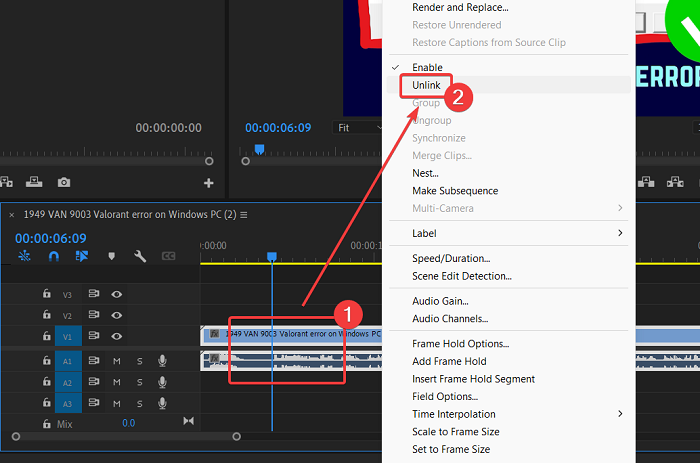Screen dimensions: 700x463
Task: Hide track V1 output eye
Action: (x=117, y=336)
